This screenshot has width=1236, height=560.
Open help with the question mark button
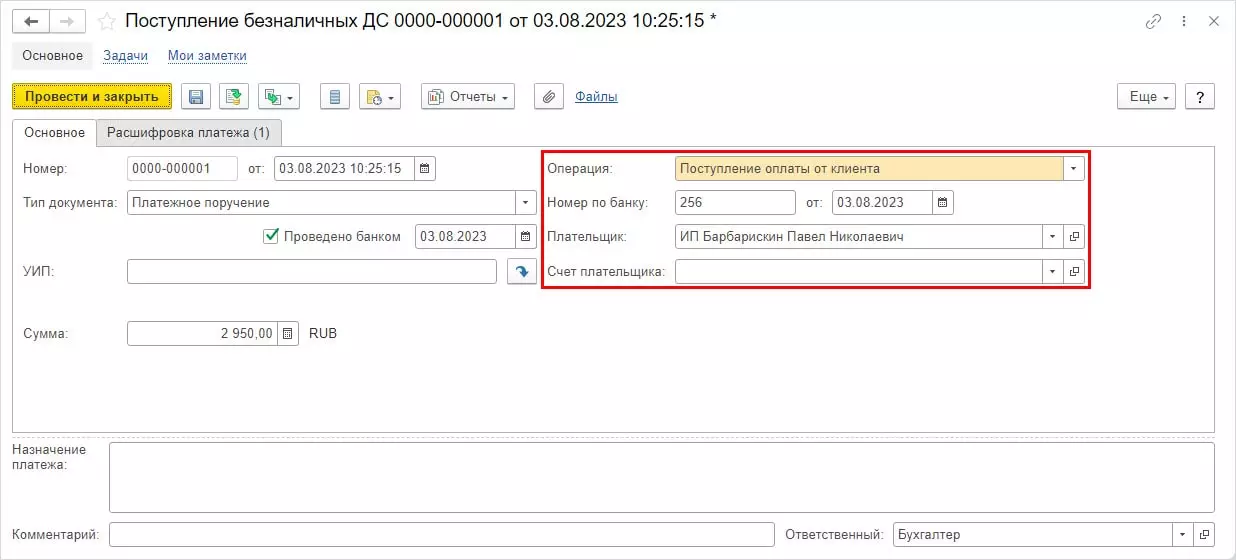coord(1200,97)
